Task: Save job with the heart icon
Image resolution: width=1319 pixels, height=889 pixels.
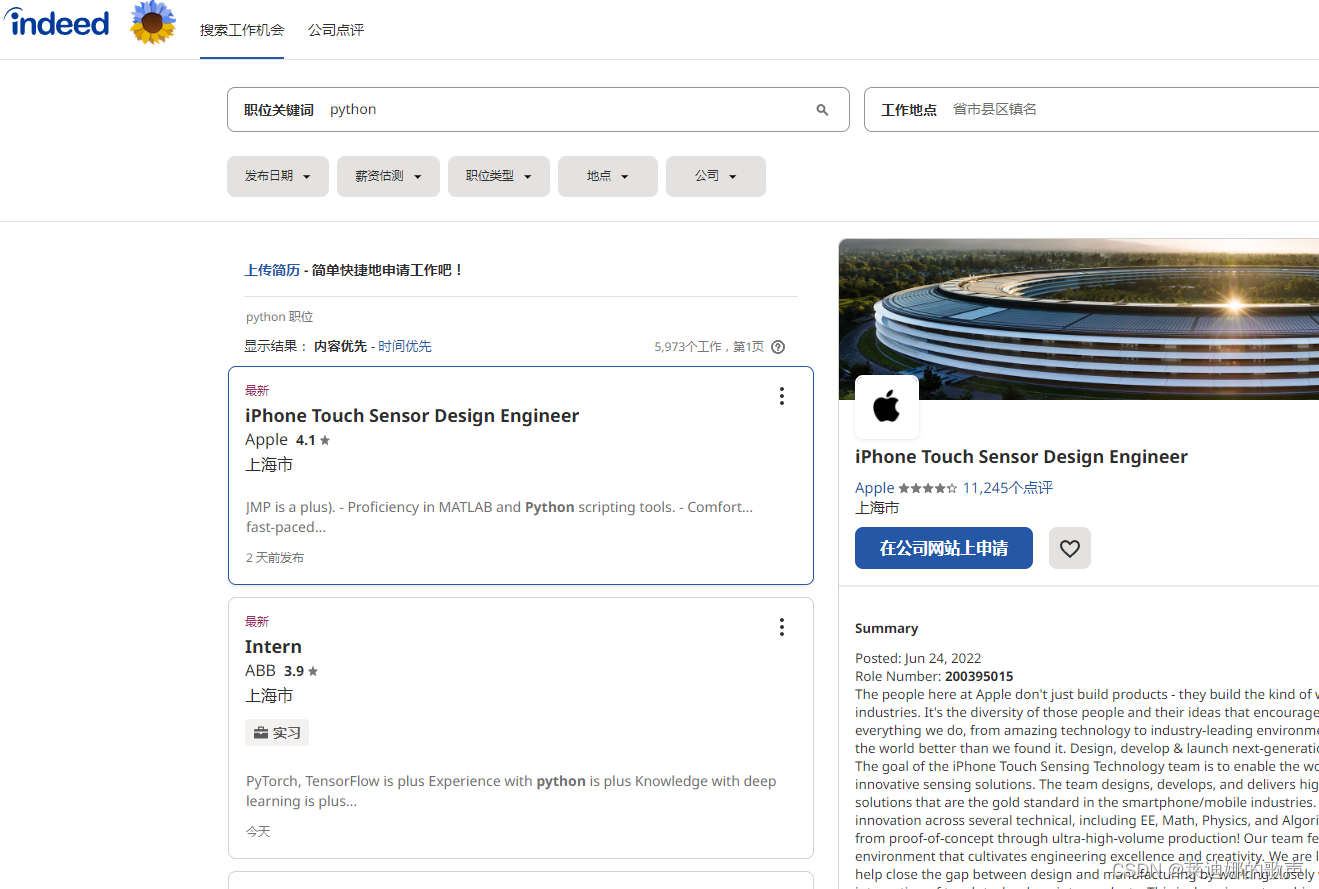Action: click(x=1070, y=548)
